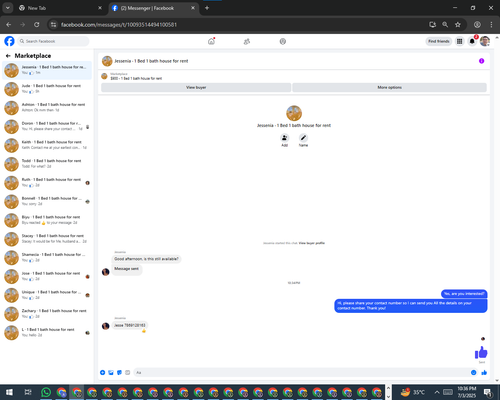The height and width of the screenshot is (400, 500).
Task: Click the Add person icon under Jessenia
Action: point(284,138)
